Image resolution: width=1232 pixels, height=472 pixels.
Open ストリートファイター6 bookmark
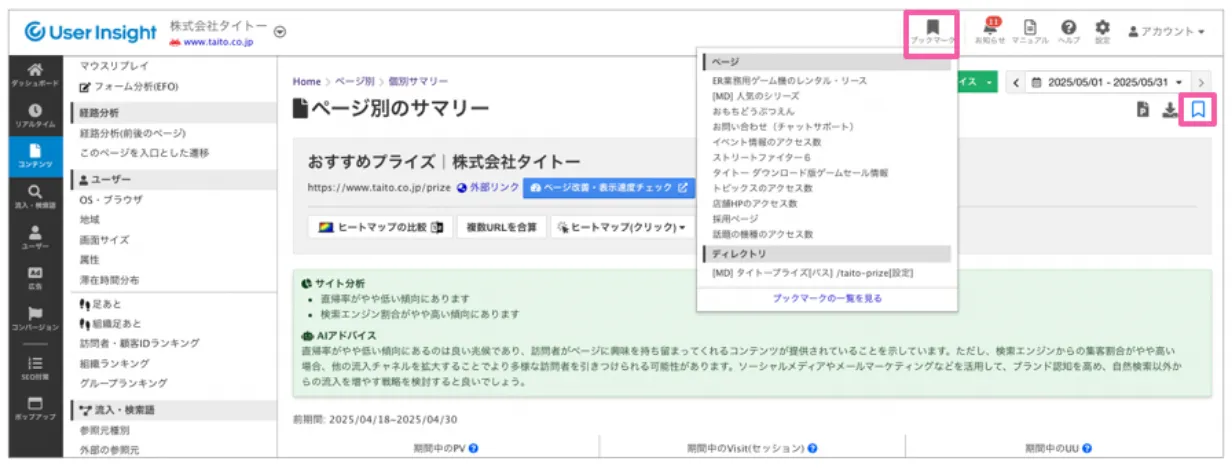pyautogui.click(x=761, y=157)
